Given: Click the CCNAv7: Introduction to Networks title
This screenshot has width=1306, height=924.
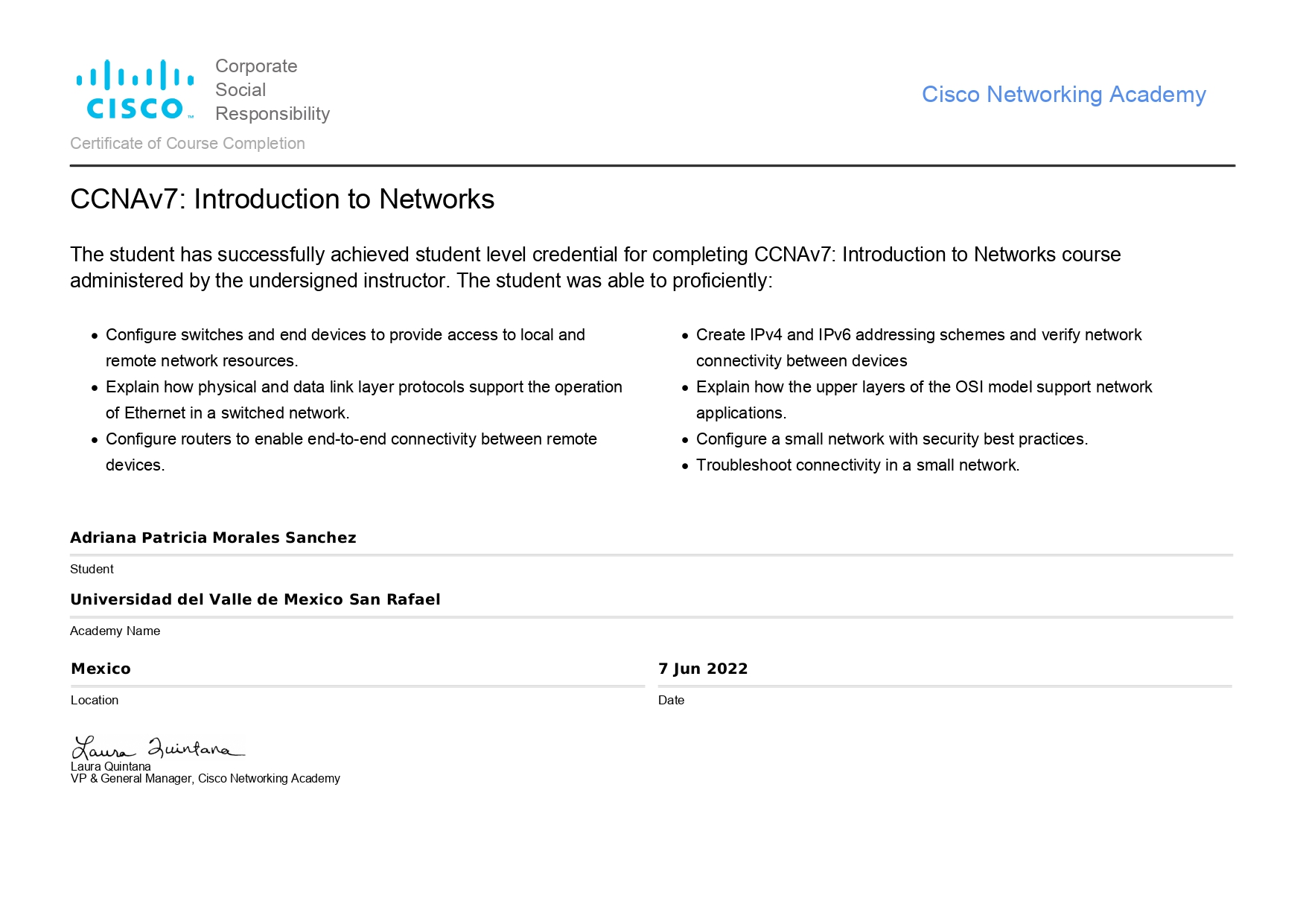Looking at the screenshot, I should pos(282,200).
